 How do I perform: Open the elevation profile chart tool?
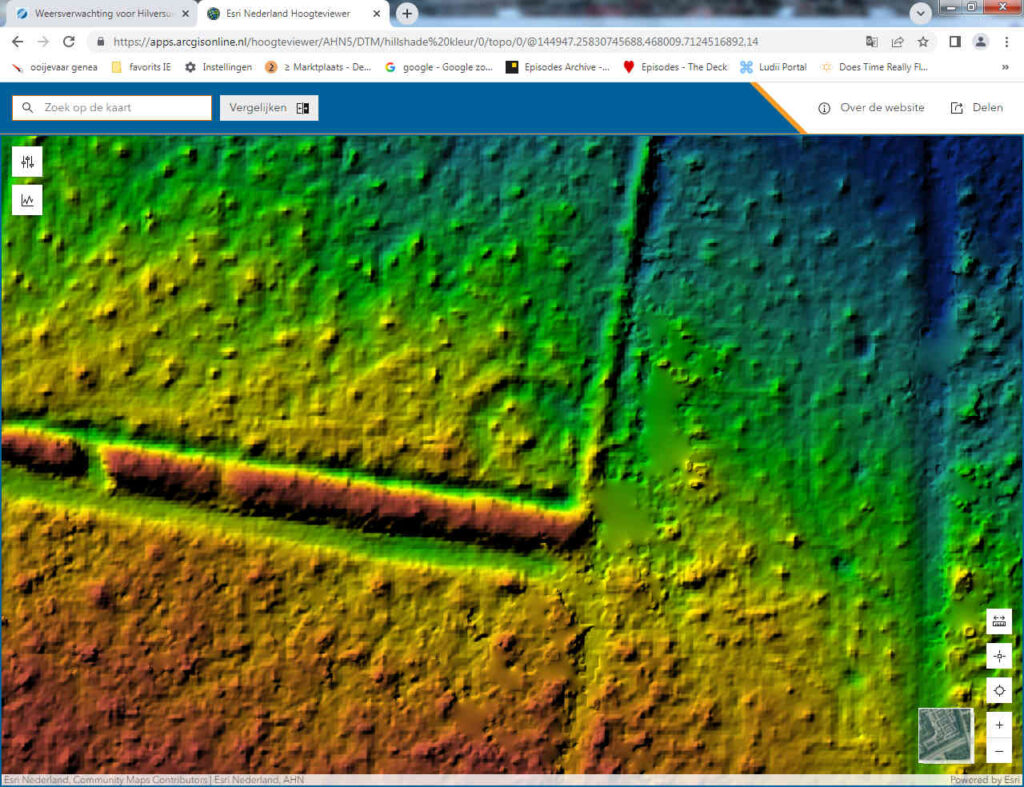click(27, 200)
